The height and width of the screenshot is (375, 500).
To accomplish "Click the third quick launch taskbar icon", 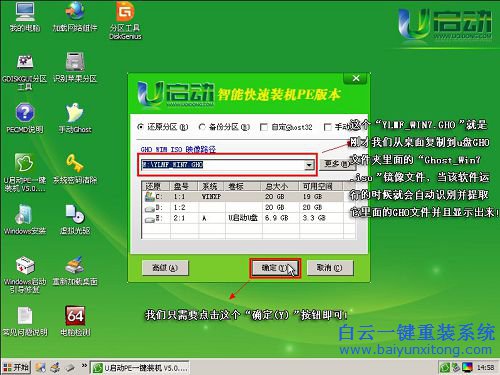I will click(x=70, y=367).
